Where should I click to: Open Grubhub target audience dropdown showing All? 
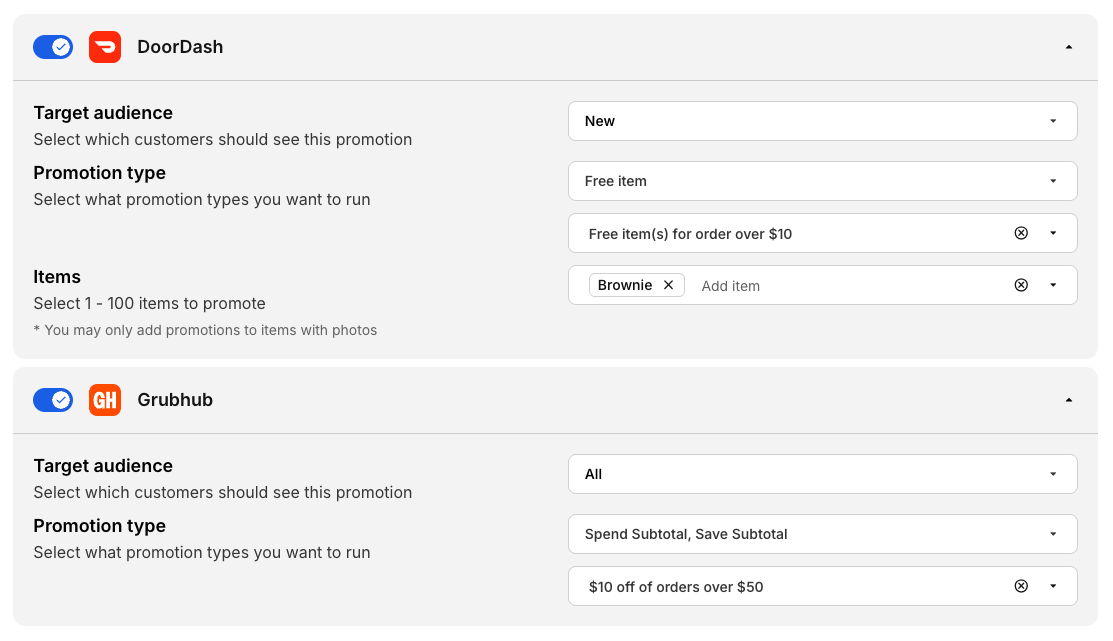click(x=822, y=474)
